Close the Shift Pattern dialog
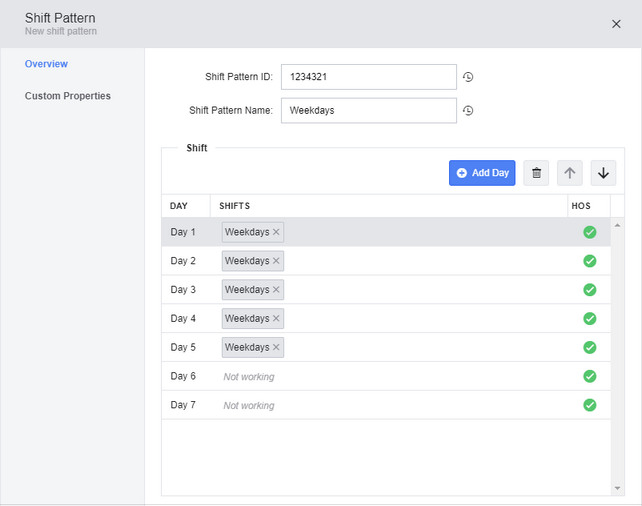642x506 pixels. pos(616,24)
